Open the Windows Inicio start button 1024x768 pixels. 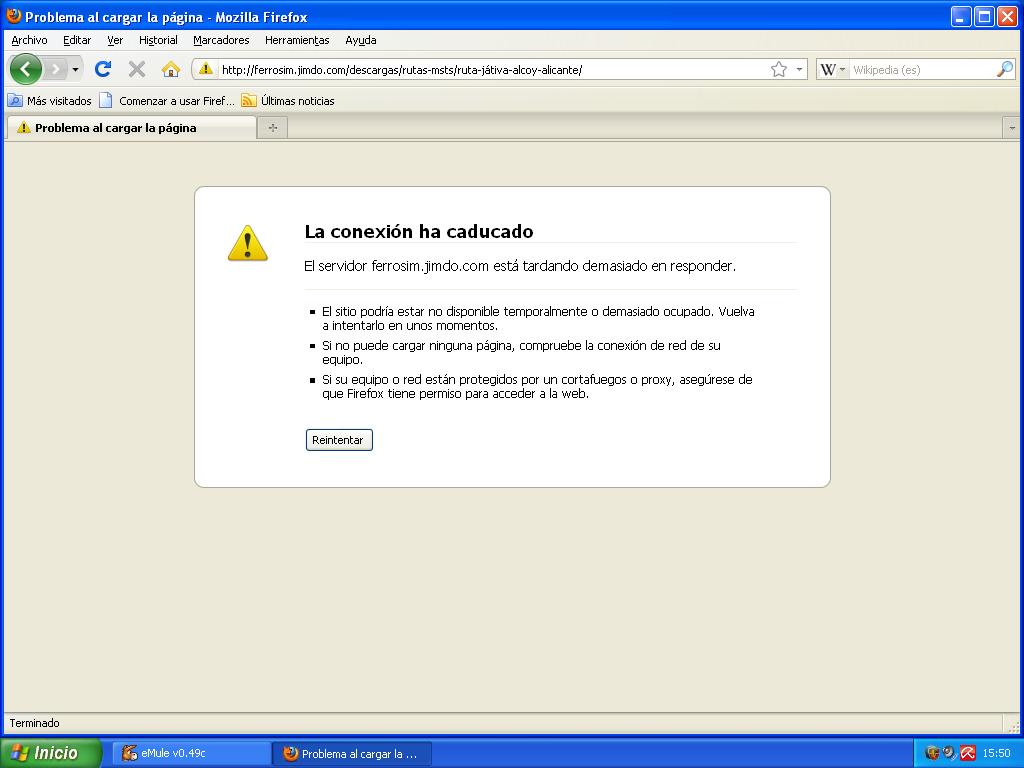(50, 753)
